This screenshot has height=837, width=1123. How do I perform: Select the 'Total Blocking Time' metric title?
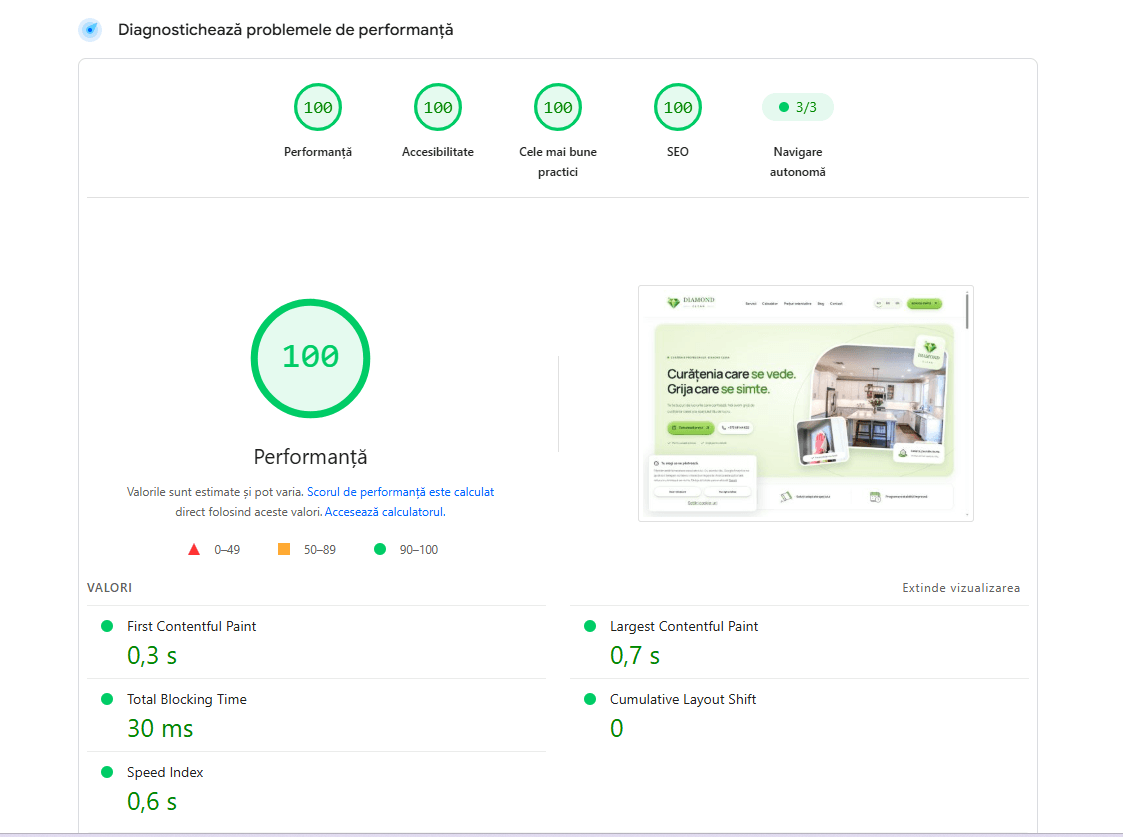[187, 700]
